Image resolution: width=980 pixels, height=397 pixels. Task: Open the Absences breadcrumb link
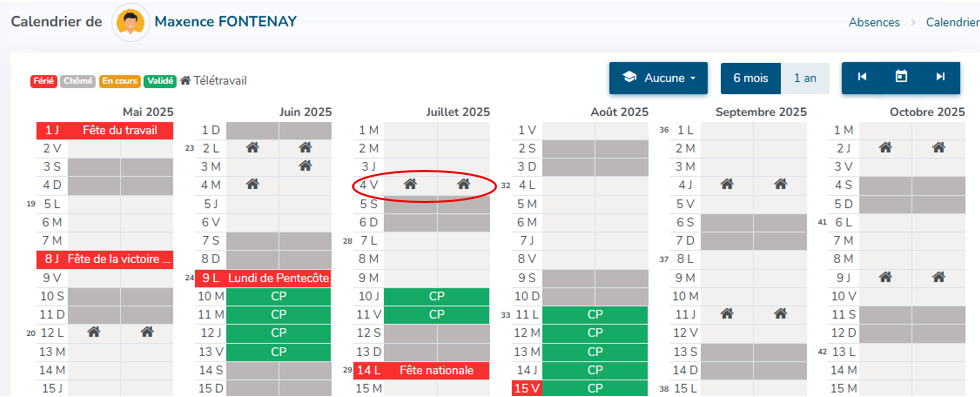(x=874, y=23)
